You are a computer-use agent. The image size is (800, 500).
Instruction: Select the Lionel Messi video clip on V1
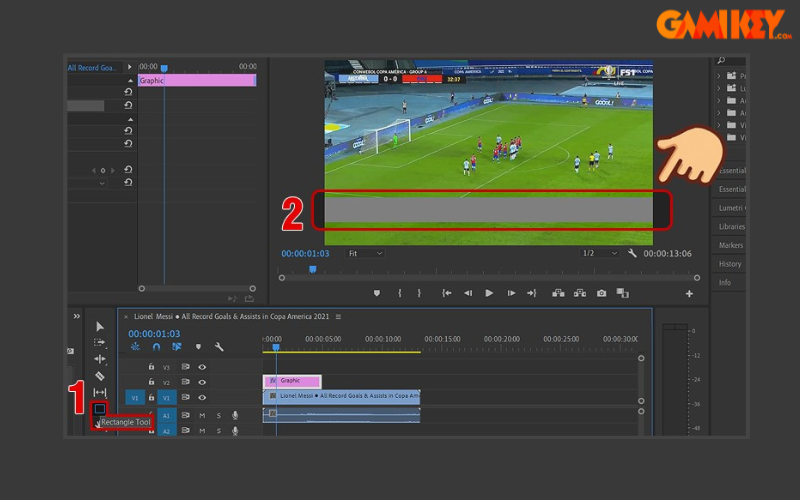(341, 396)
